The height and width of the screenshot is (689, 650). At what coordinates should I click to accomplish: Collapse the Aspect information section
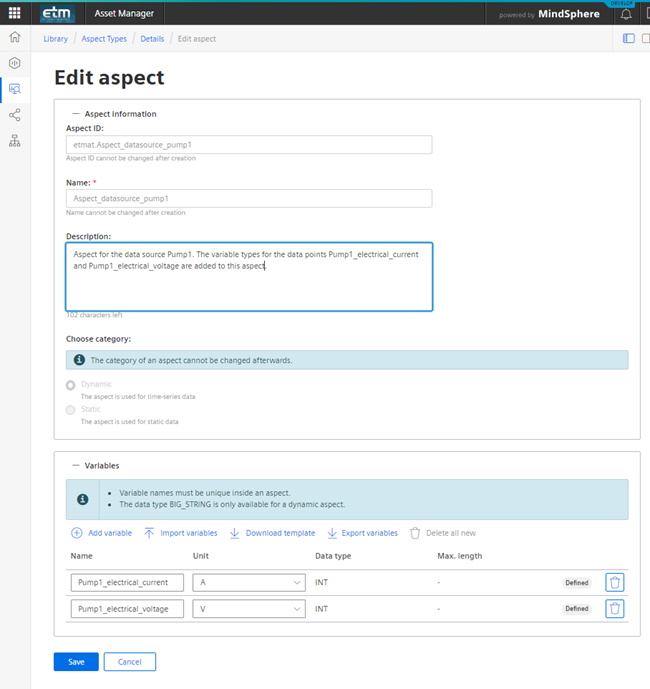[x=75, y=114]
